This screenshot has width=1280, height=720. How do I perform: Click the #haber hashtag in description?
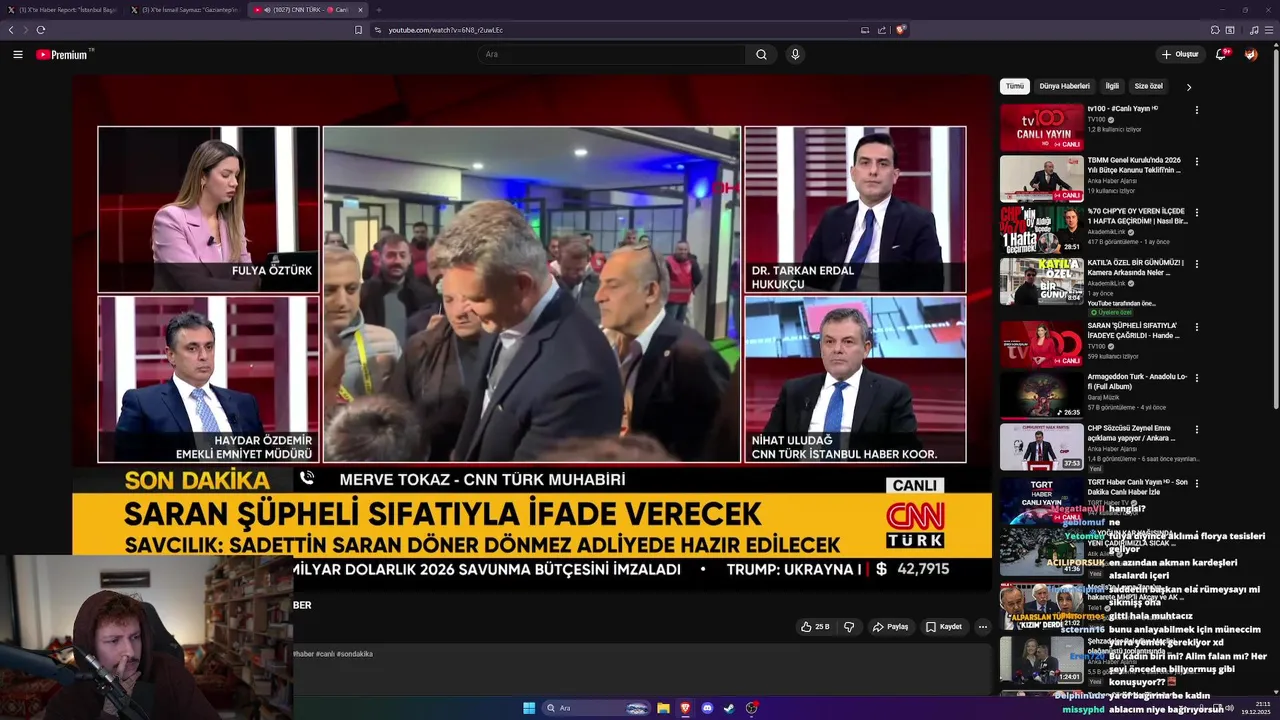click(303, 654)
